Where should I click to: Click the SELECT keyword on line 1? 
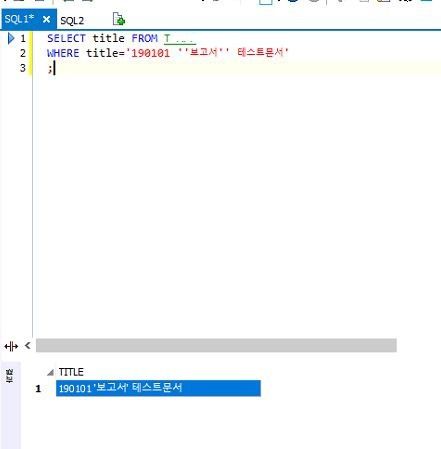click(x=66, y=38)
